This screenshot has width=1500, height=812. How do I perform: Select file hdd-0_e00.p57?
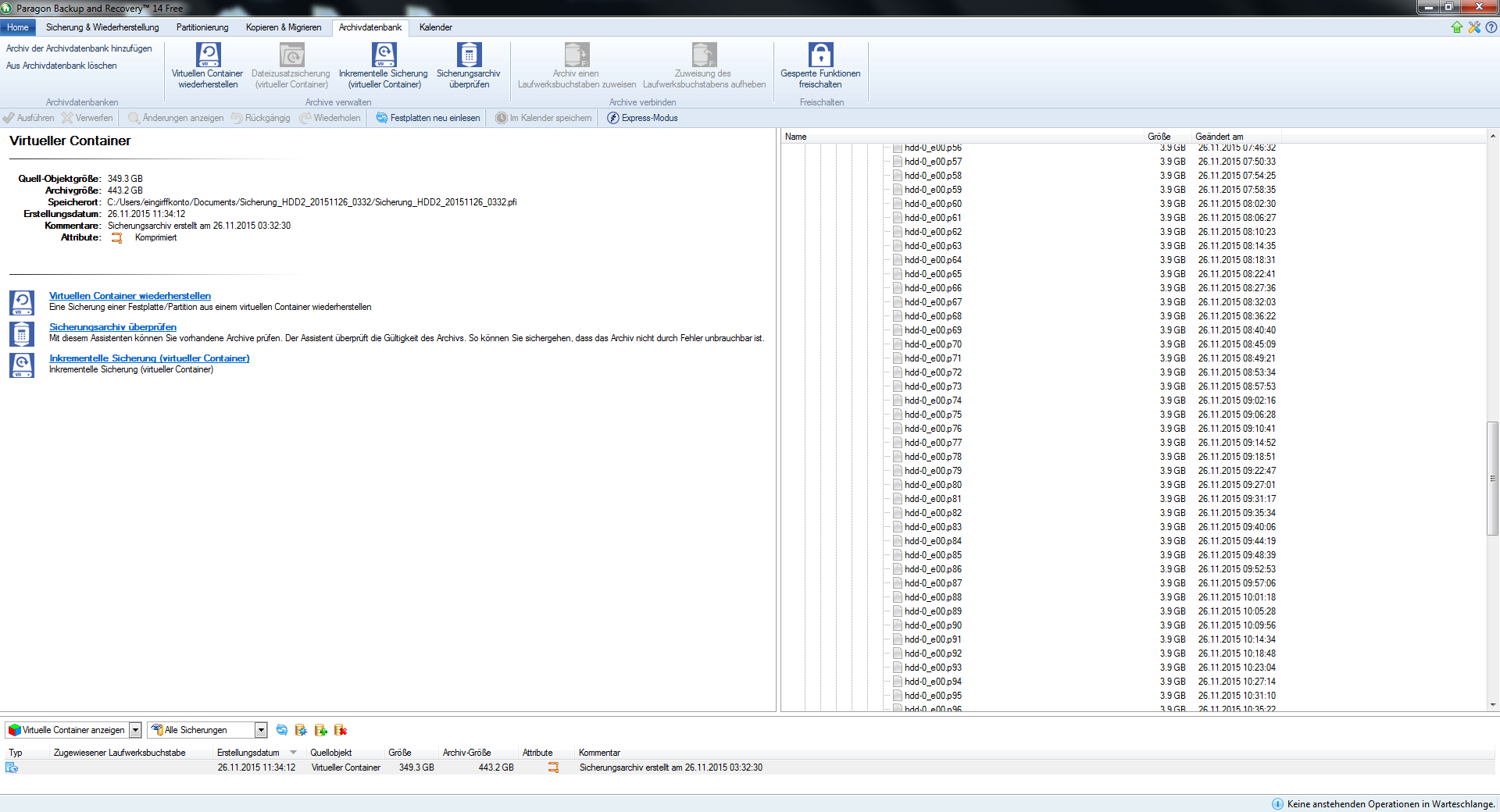point(933,162)
